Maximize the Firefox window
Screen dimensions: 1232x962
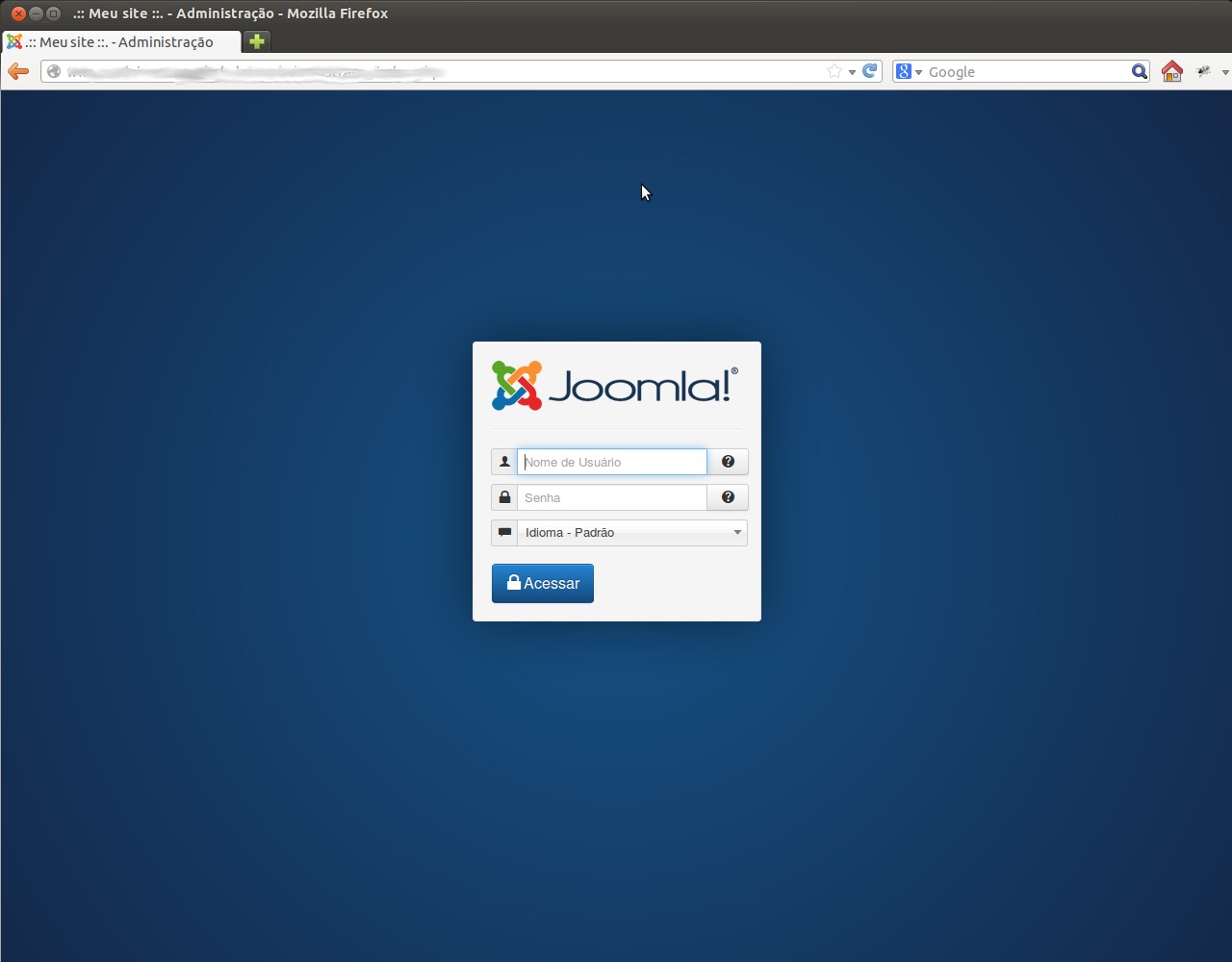53,13
